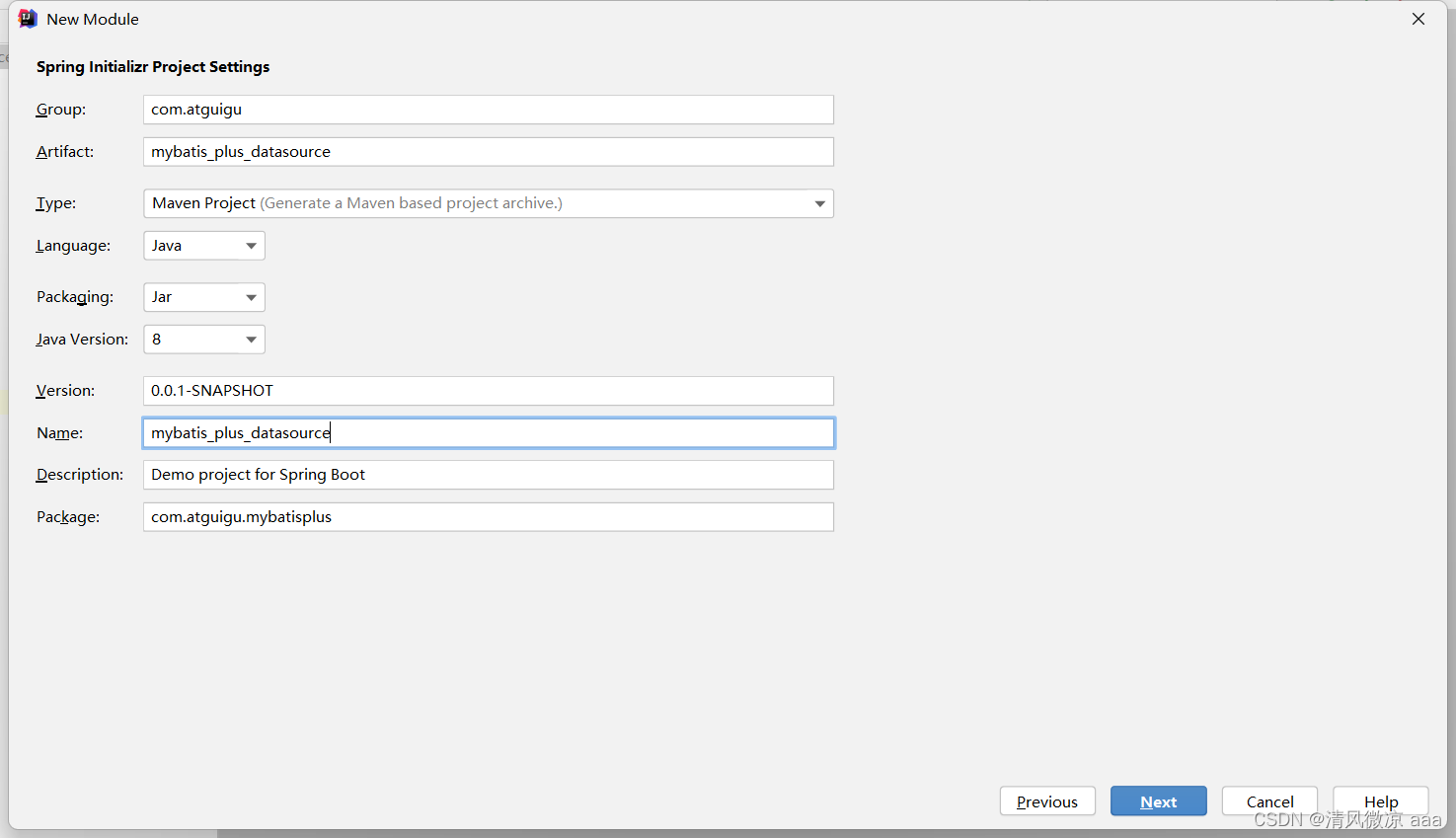
Task: Click the Type: label
Action: point(56,203)
